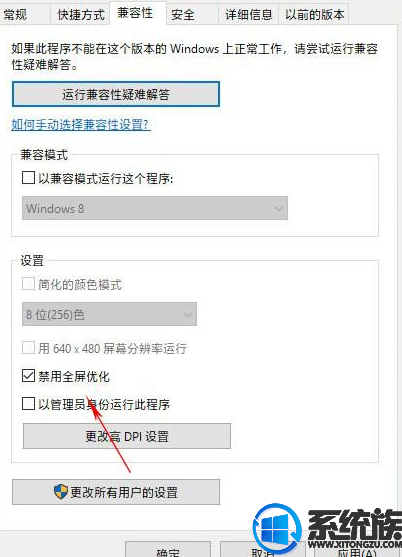Go to the 详细信息 tab
The width and height of the screenshot is (402, 557).
click(x=249, y=15)
